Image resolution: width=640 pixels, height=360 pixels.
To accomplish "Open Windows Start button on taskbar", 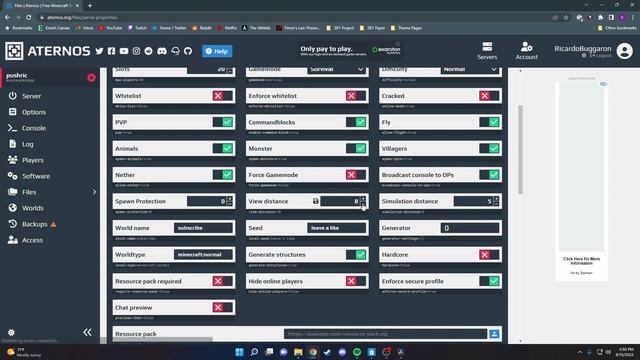I will pyautogui.click(x=240, y=352).
